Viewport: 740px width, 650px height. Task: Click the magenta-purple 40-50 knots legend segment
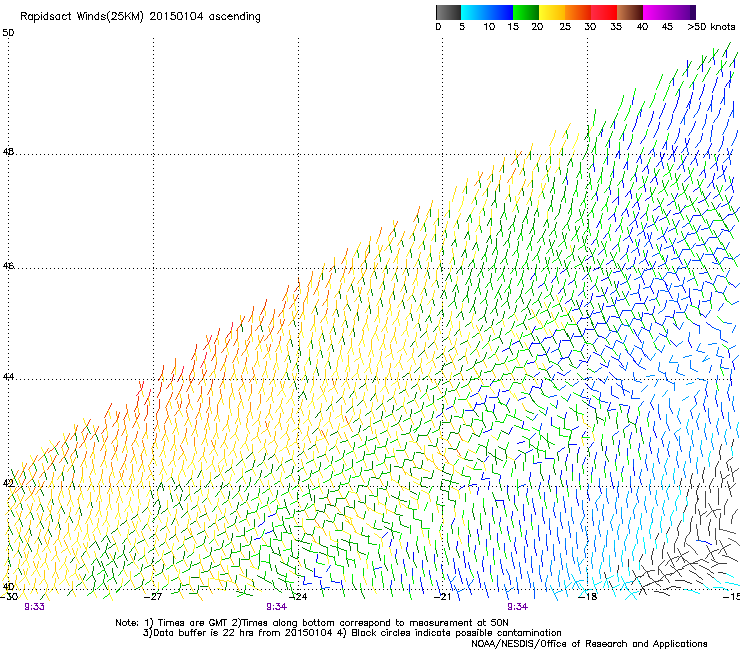[669, 12]
